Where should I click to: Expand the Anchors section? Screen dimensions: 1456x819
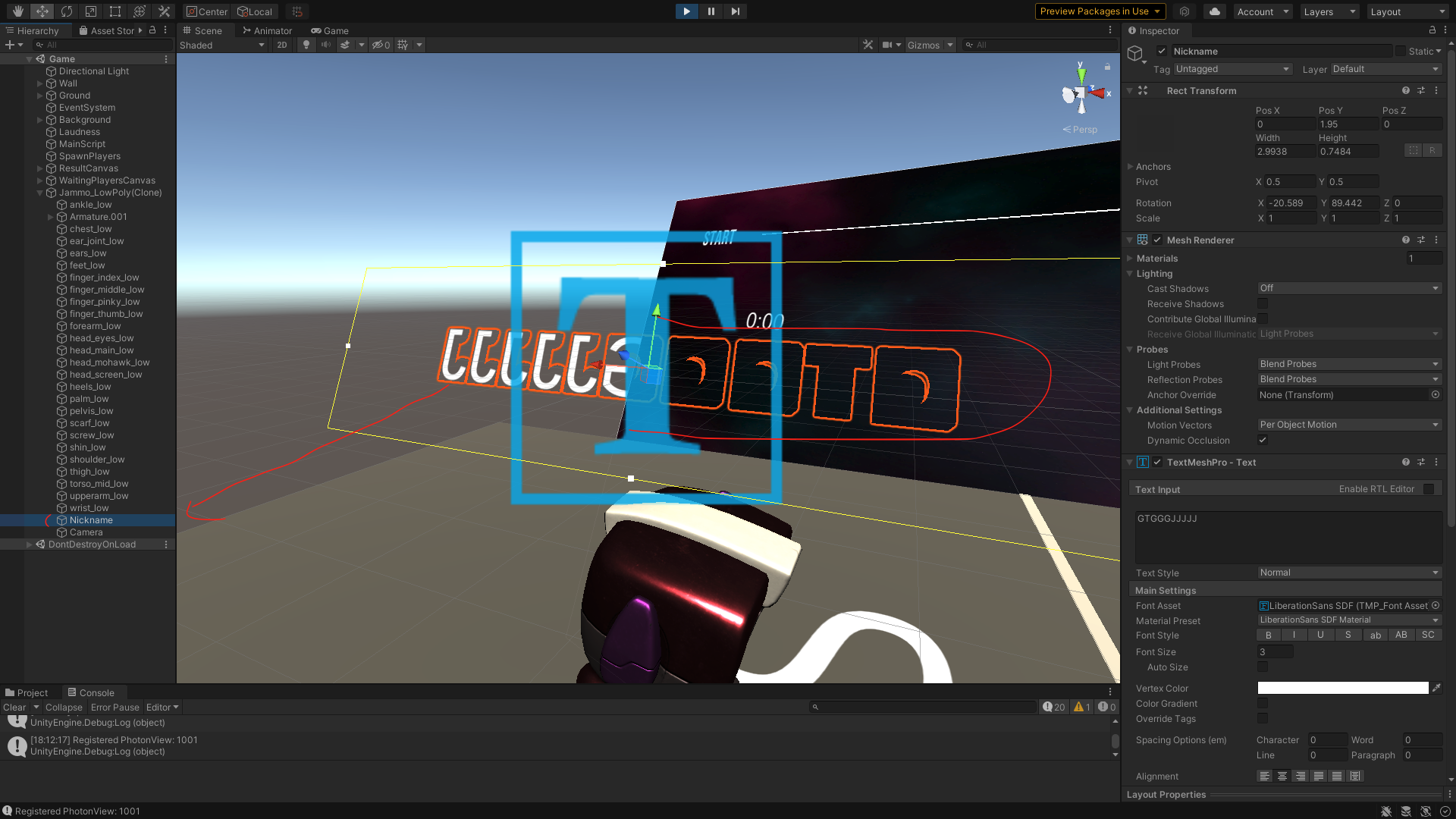pyautogui.click(x=1130, y=166)
